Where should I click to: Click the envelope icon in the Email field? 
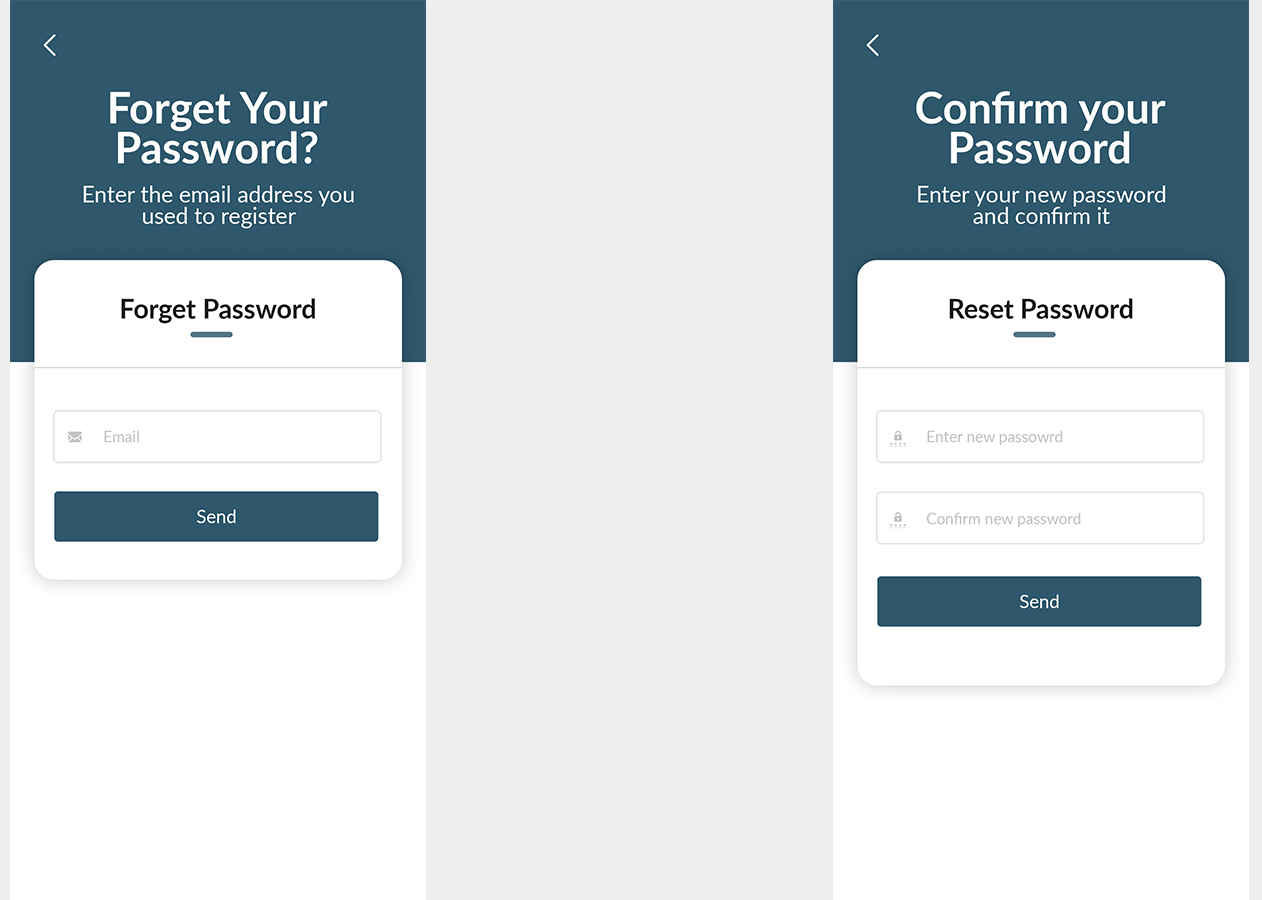click(75, 437)
